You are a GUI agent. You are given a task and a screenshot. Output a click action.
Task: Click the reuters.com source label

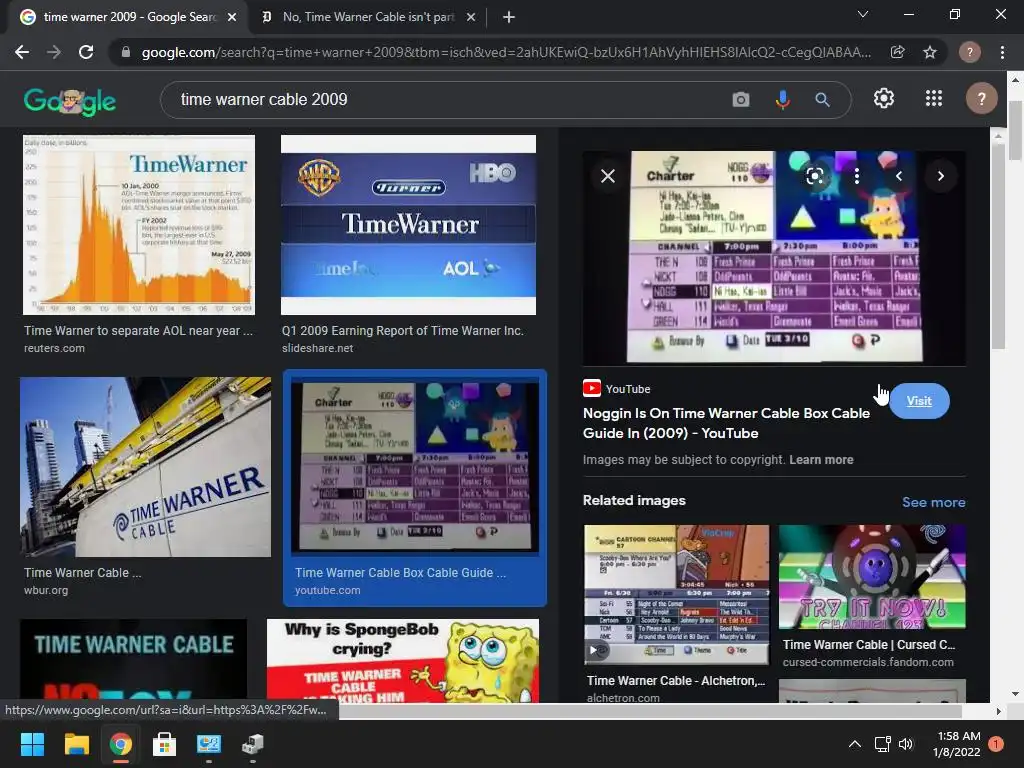(x=54, y=348)
